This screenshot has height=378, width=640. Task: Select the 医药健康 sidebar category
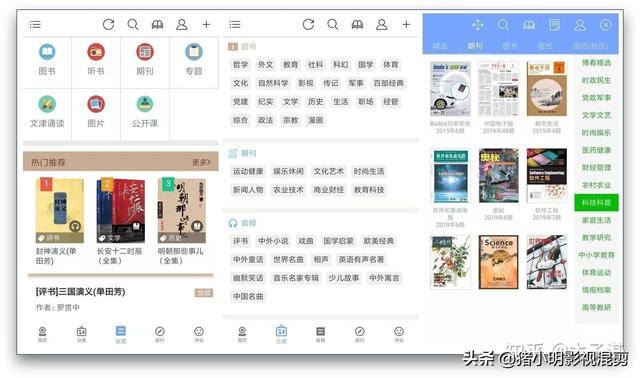point(596,150)
